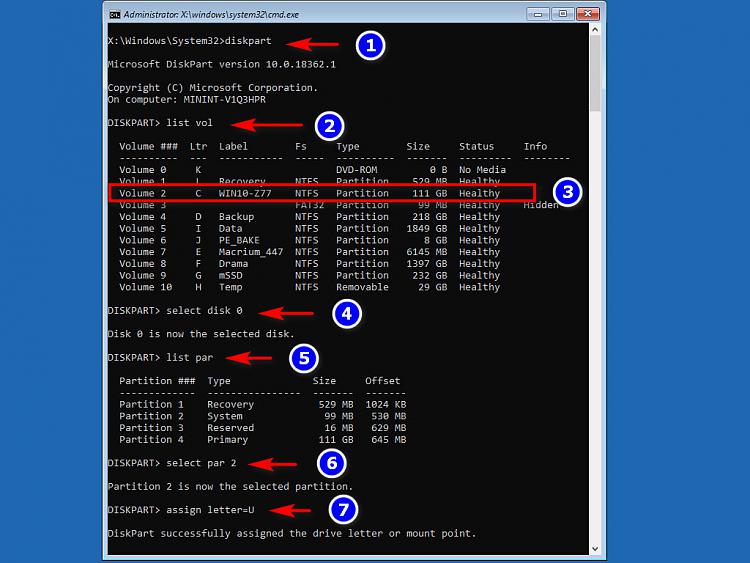Click the 'Partition 3' Reserved row
The image size is (750, 563).
tap(263, 428)
